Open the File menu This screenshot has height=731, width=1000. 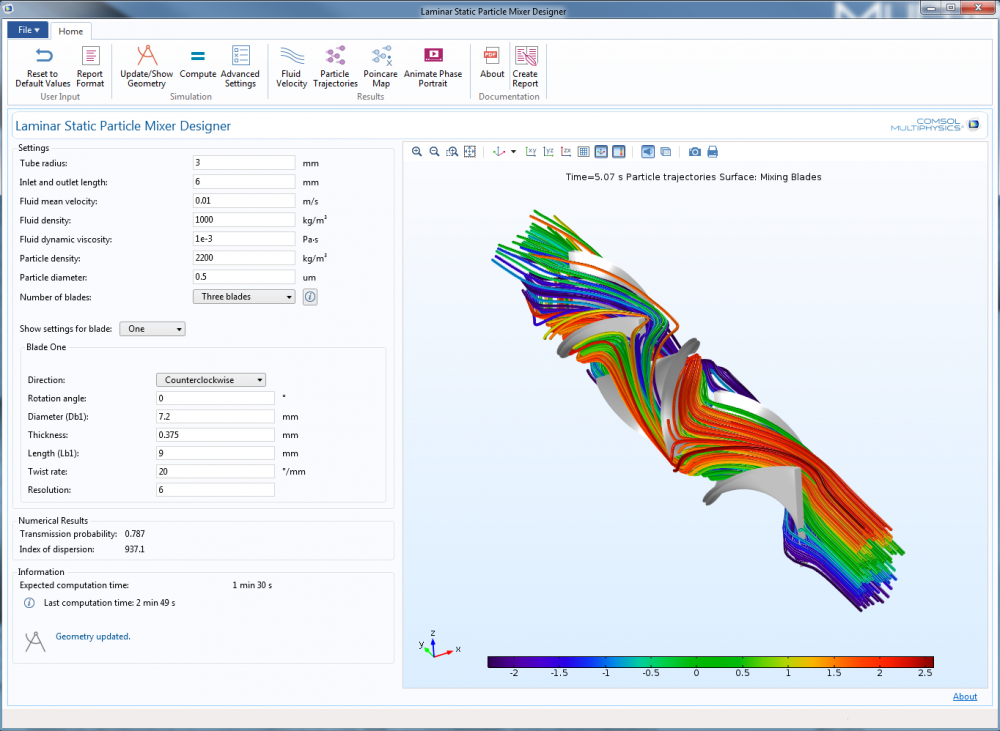tap(28, 30)
